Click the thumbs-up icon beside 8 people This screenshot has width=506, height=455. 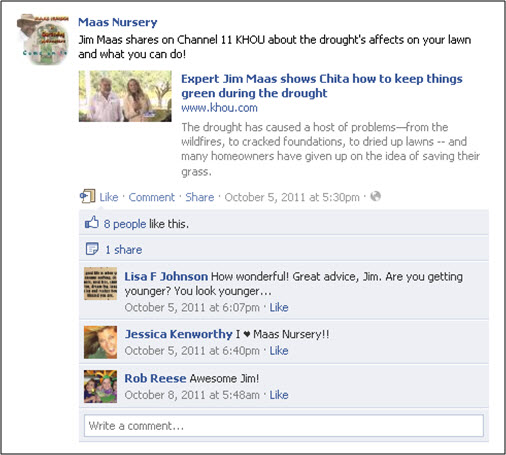[x=92, y=222]
